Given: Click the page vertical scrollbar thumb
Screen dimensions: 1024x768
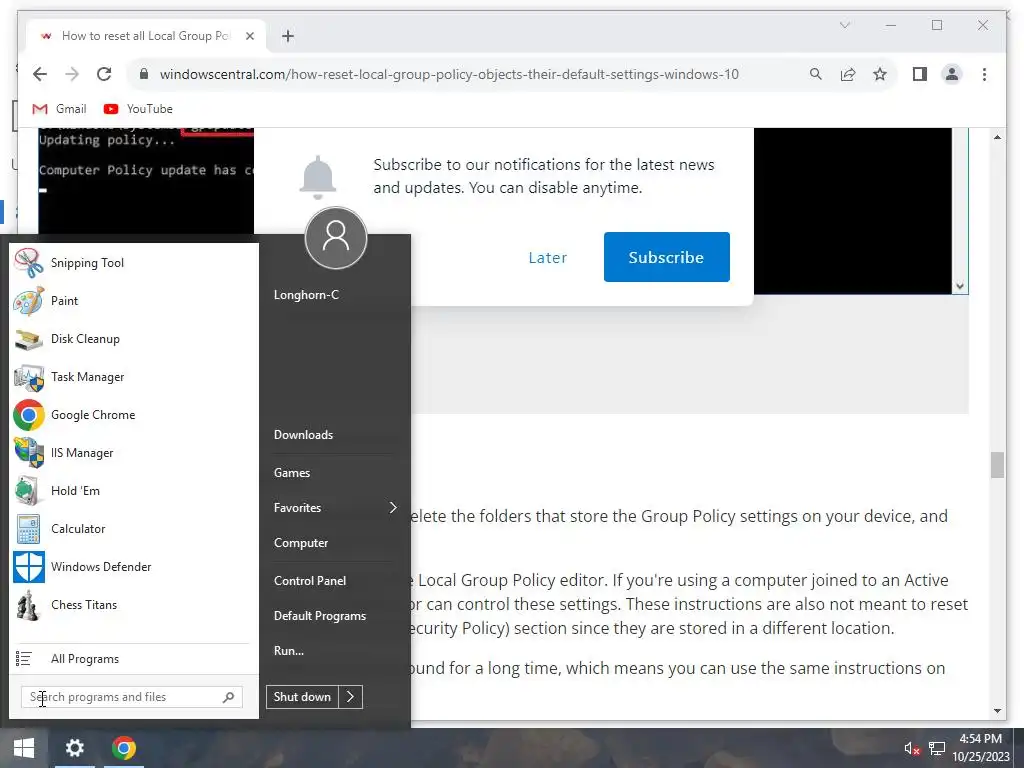Looking at the screenshot, I should coord(997,465).
